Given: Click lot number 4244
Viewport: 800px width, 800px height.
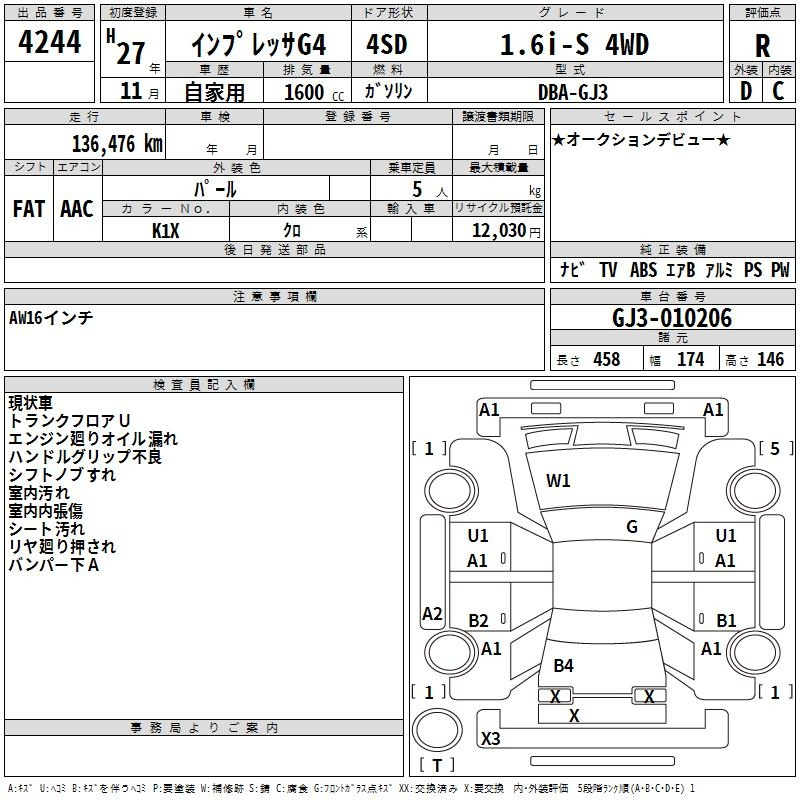Looking at the screenshot, I should coord(50,42).
